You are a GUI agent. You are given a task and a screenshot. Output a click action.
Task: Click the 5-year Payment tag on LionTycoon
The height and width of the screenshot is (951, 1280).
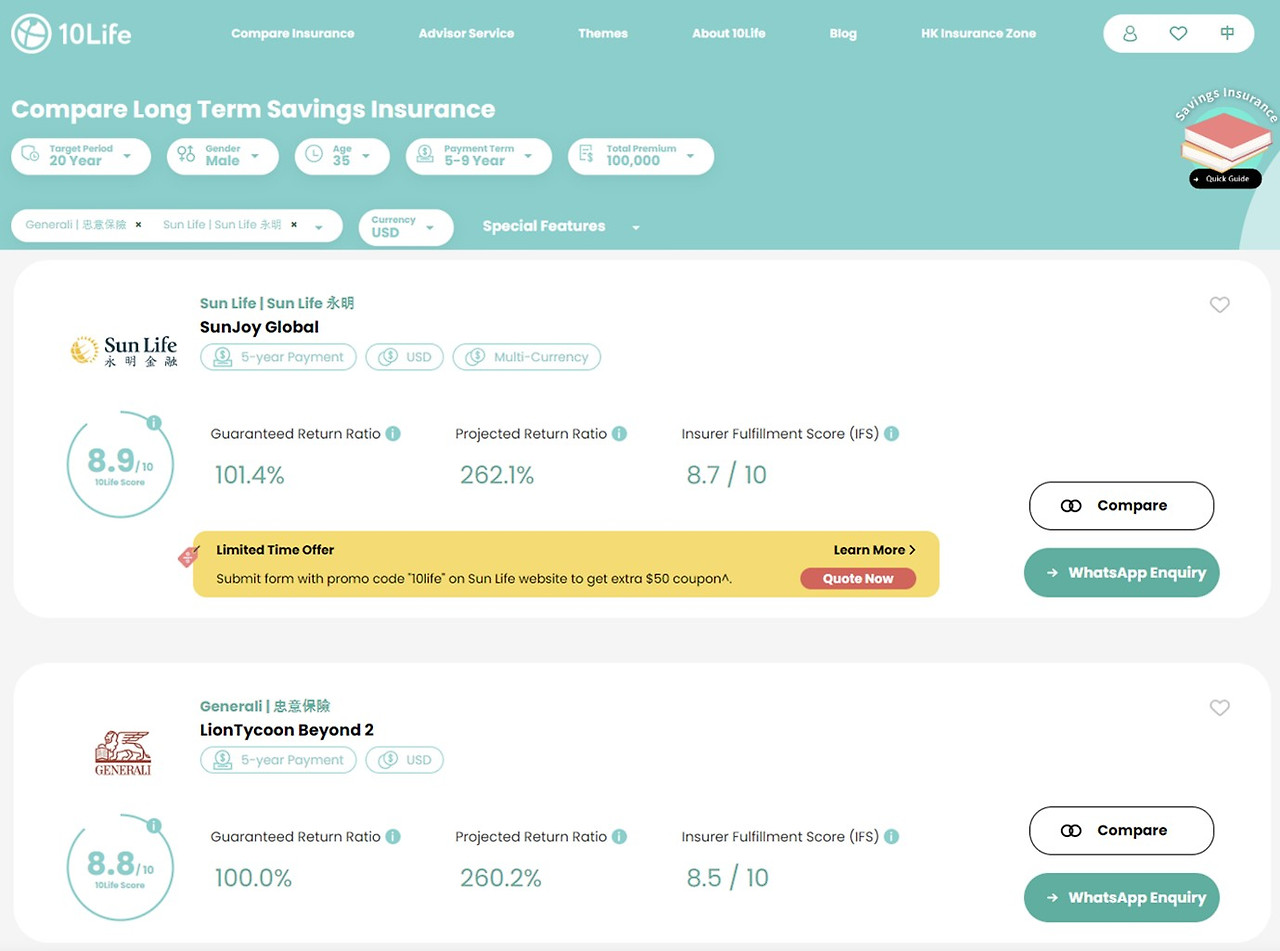278,760
